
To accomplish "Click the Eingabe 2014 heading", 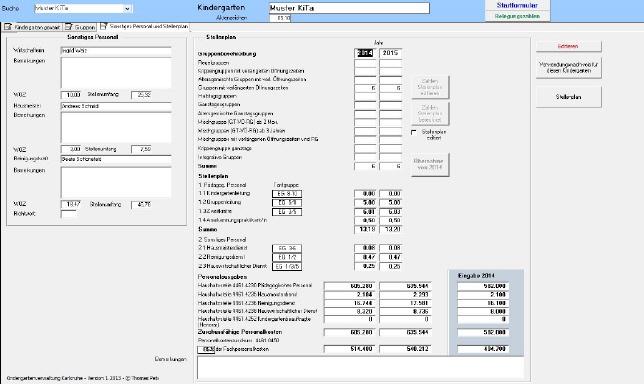I will 476,276.
